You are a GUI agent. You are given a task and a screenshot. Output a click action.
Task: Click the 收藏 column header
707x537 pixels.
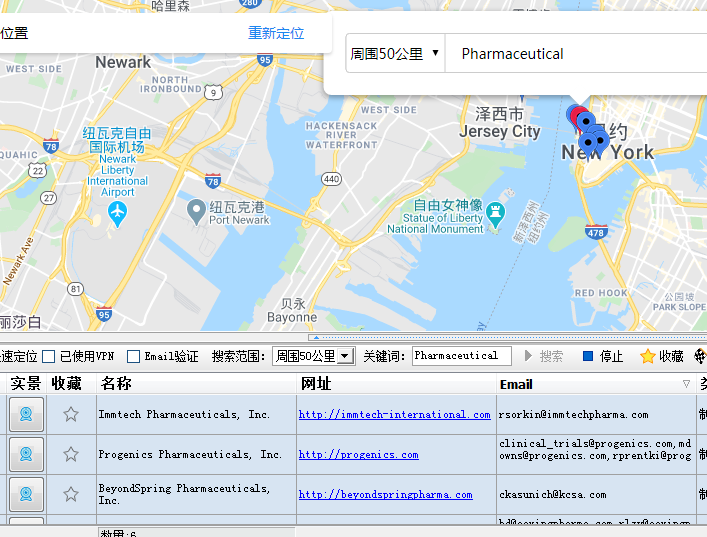pos(71,384)
